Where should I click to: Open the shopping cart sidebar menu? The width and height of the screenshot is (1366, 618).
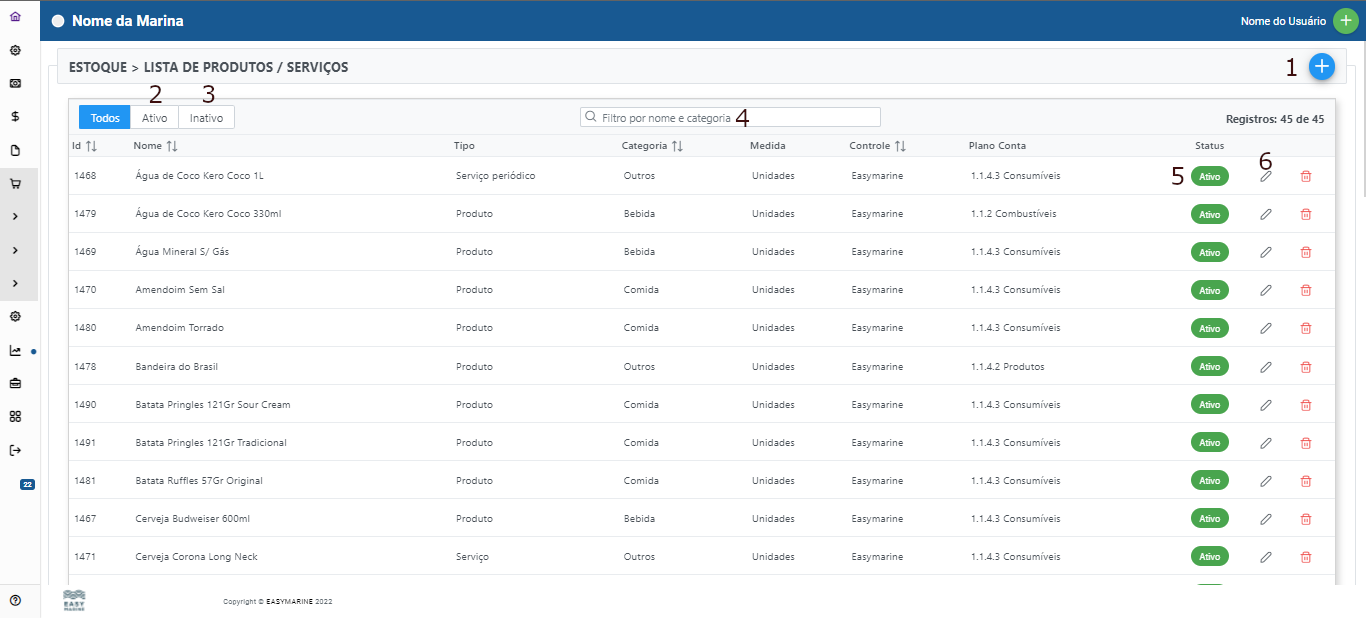tap(15, 184)
